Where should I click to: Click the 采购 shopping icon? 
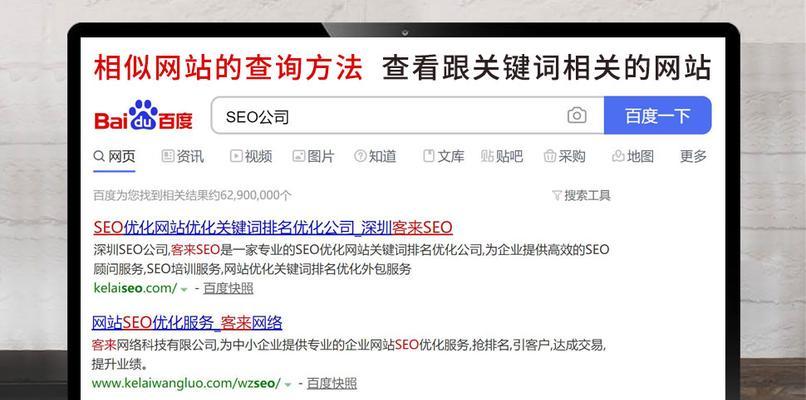point(550,156)
